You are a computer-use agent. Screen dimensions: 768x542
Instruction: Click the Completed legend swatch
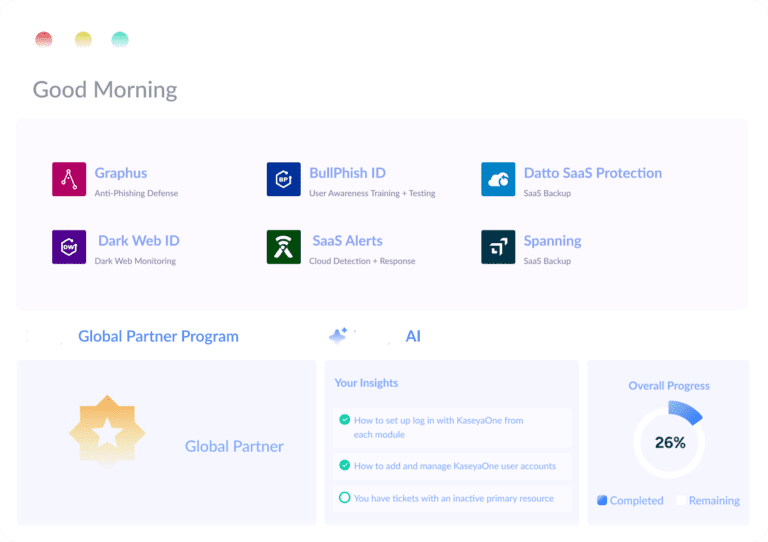602,500
